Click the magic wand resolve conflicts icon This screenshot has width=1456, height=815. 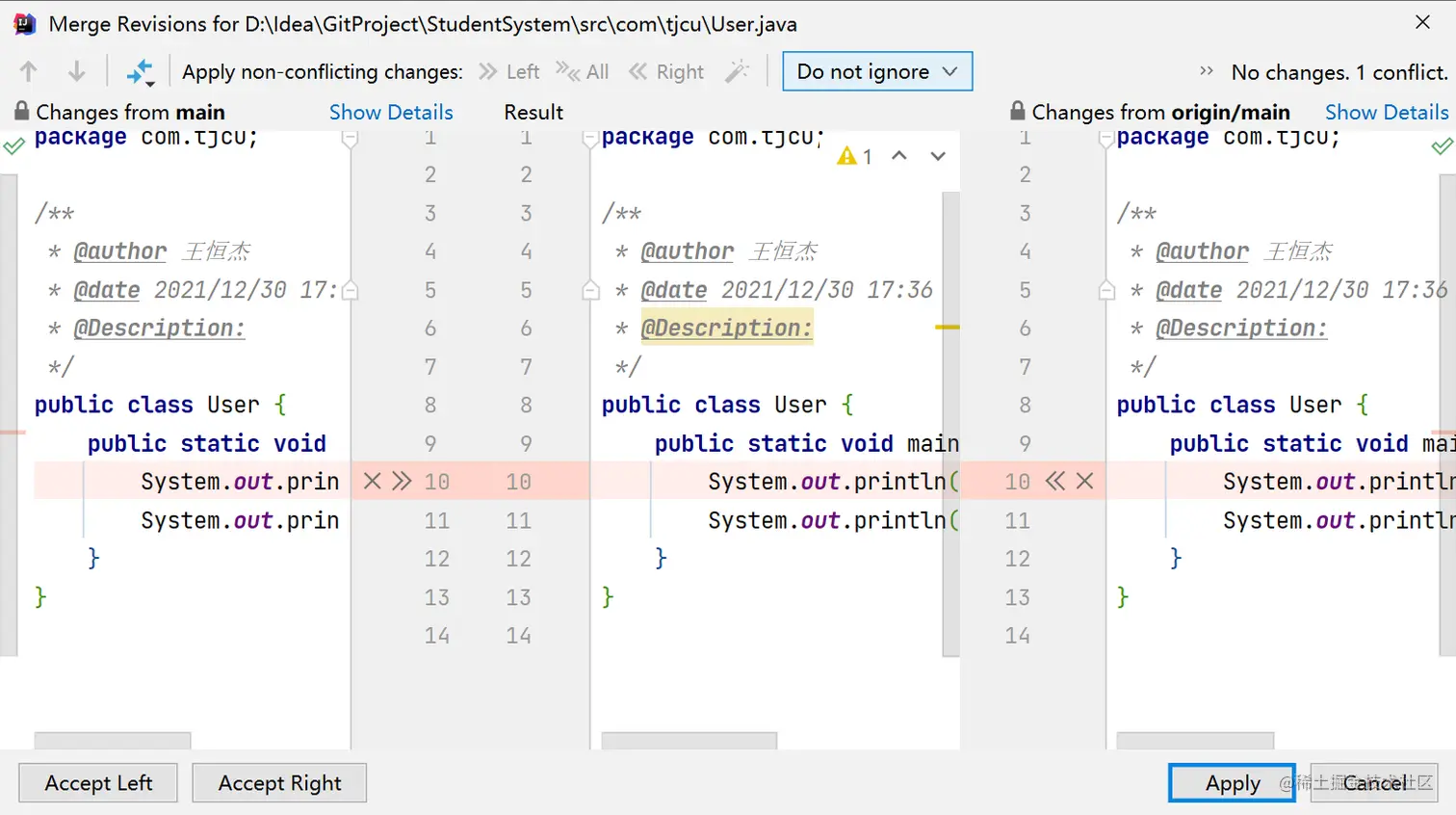coord(737,71)
